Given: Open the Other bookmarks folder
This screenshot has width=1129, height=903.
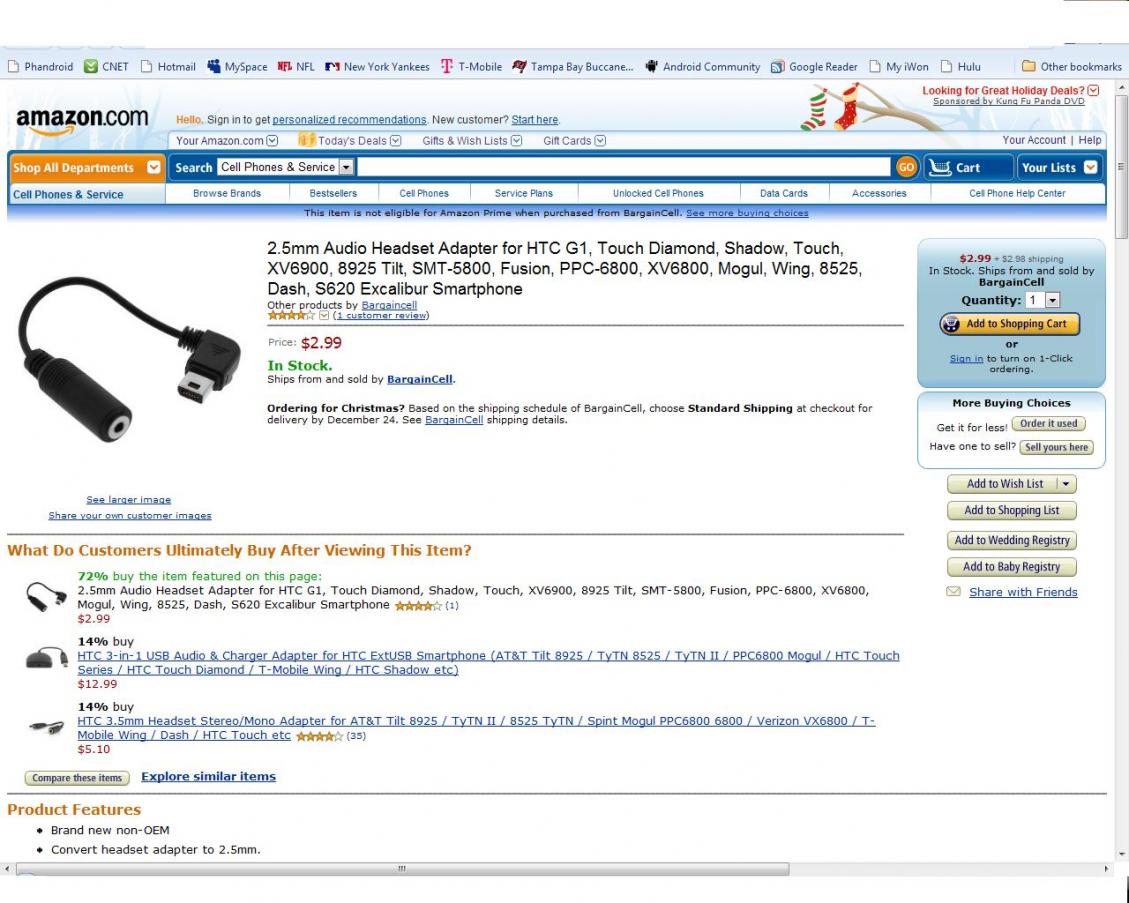Looking at the screenshot, I should (1071, 66).
